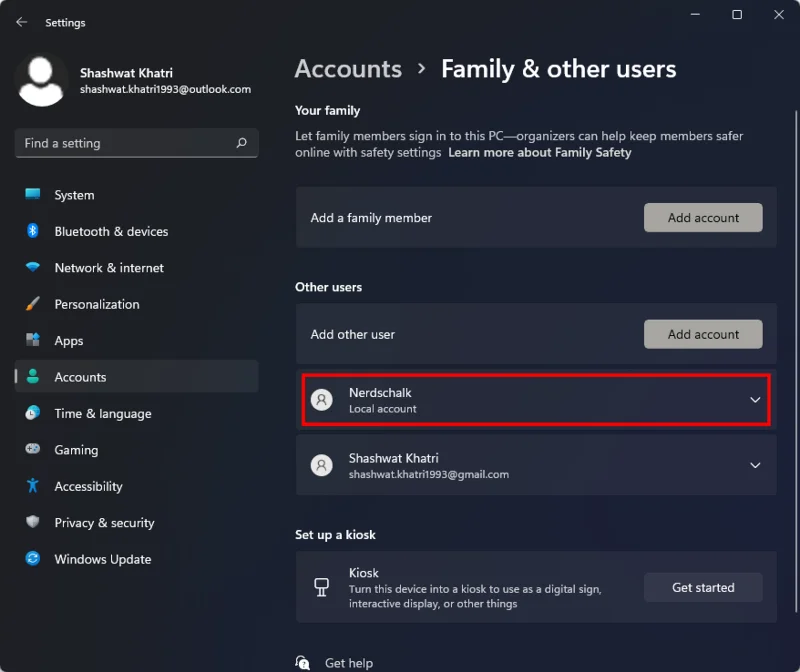Select the System sidebar icon
This screenshot has height=672, width=800.
pyautogui.click(x=31, y=195)
